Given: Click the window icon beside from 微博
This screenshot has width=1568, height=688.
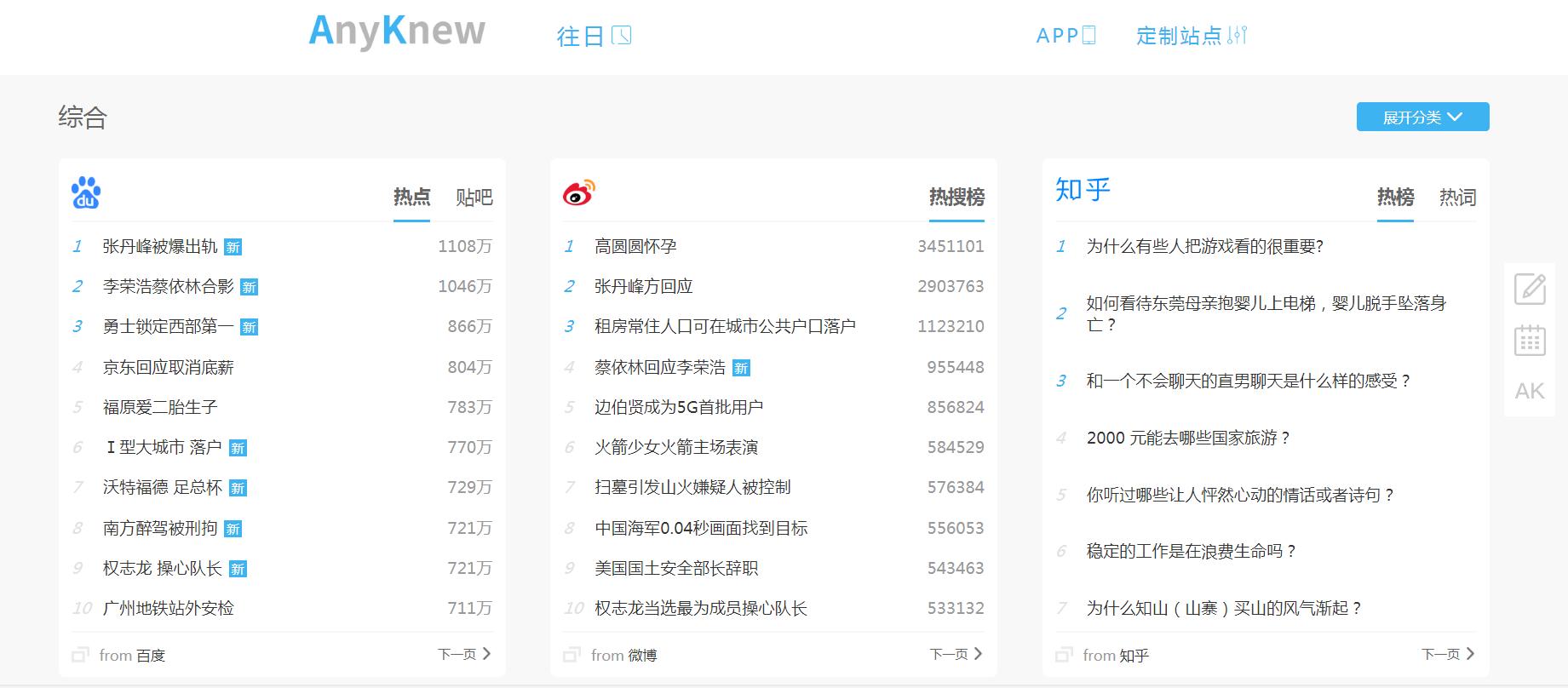Looking at the screenshot, I should tap(572, 655).
